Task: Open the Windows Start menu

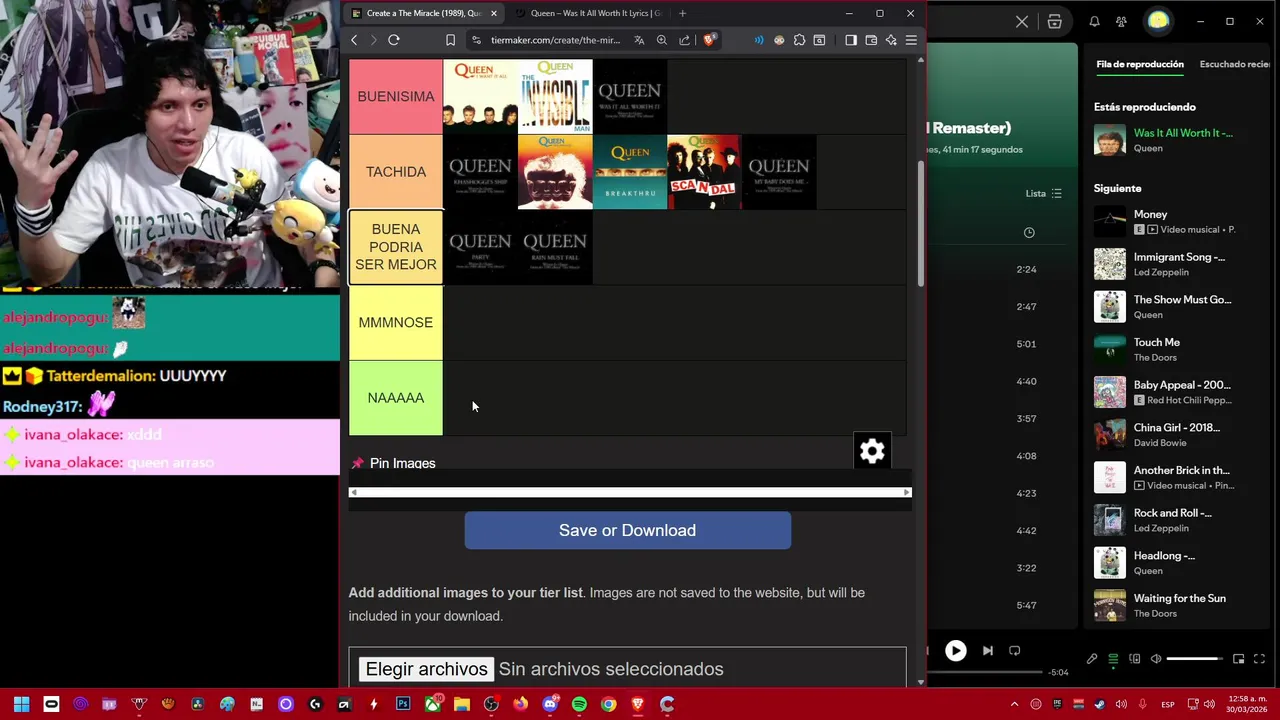Action: [x=21, y=704]
